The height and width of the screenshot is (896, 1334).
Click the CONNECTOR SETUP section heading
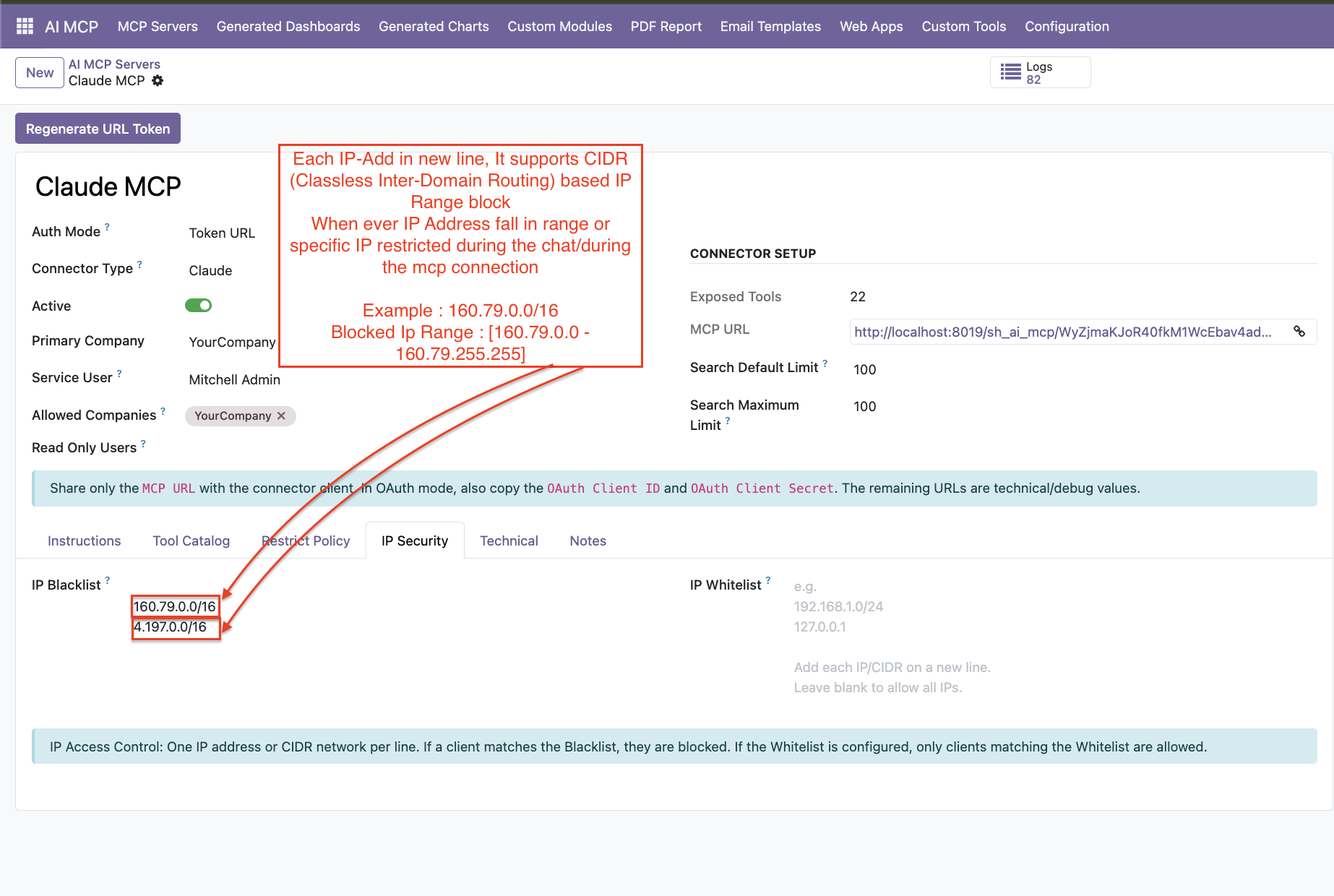click(753, 254)
